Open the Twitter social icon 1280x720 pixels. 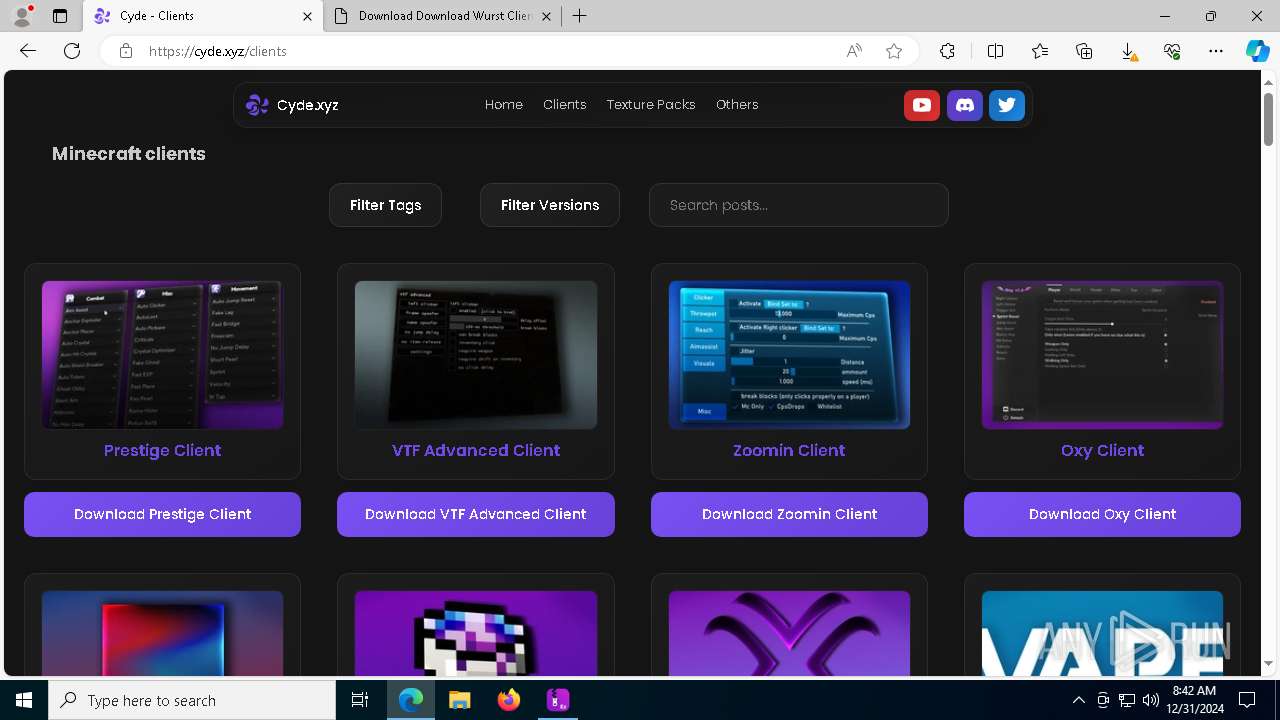coord(1007,105)
